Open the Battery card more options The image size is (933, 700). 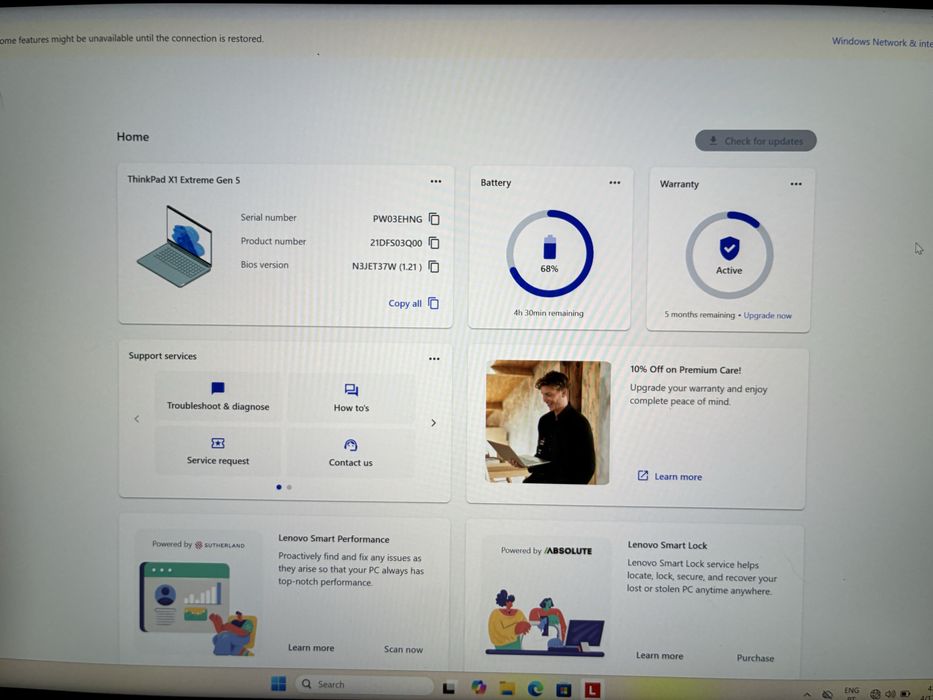(615, 183)
